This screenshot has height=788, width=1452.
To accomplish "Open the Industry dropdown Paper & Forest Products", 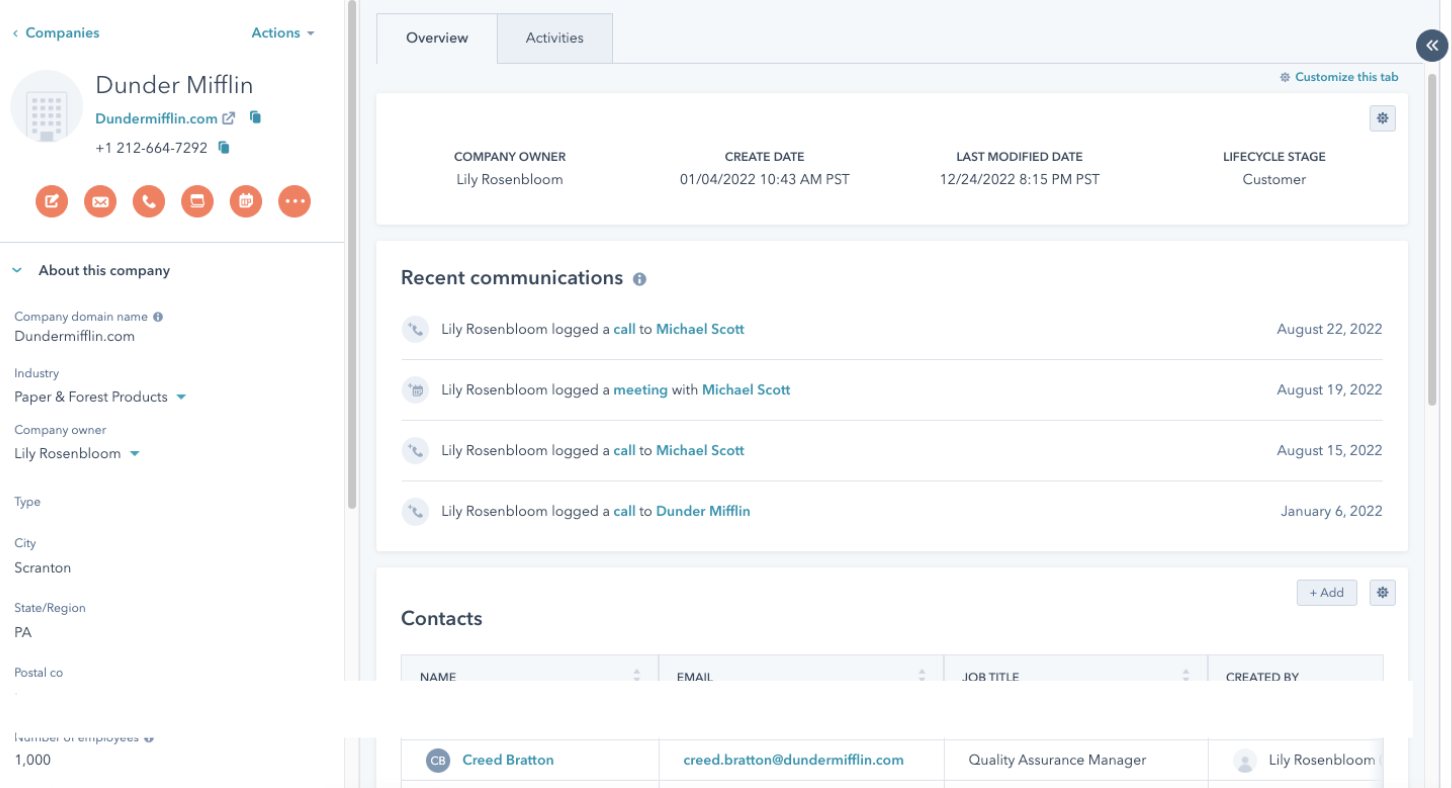I will point(100,397).
